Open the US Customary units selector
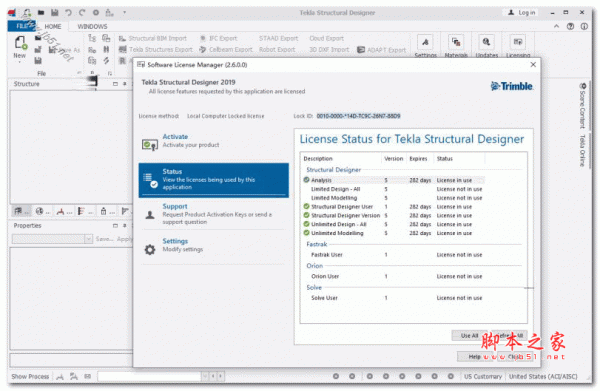 point(483,376)
